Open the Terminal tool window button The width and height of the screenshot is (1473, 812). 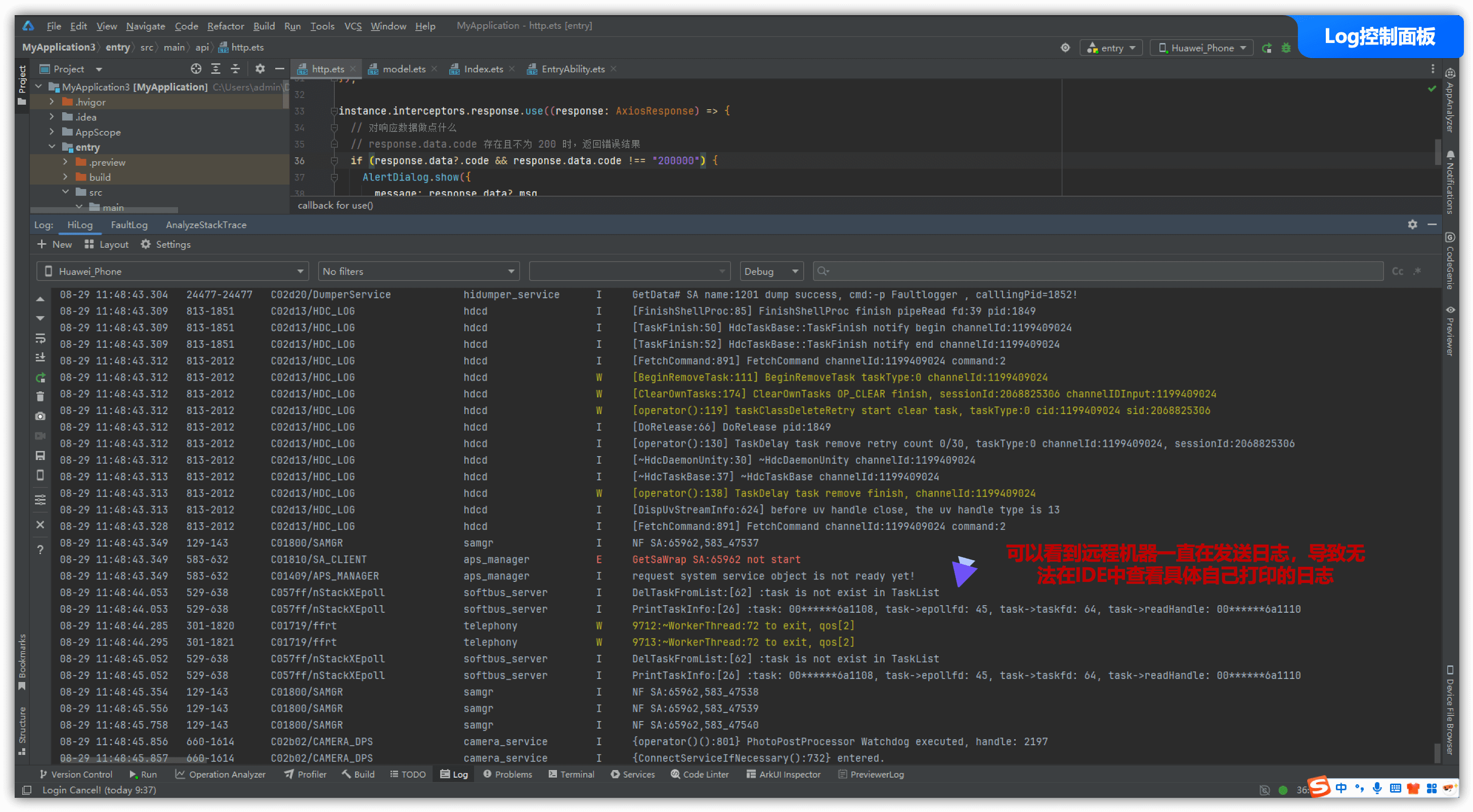(x=571, y=774)
